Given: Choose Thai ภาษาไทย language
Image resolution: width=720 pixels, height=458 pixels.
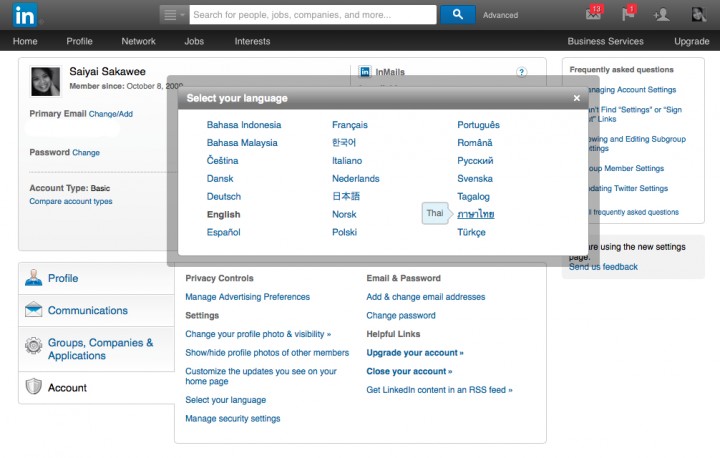Looking at the screenshot, I should 476,214.
